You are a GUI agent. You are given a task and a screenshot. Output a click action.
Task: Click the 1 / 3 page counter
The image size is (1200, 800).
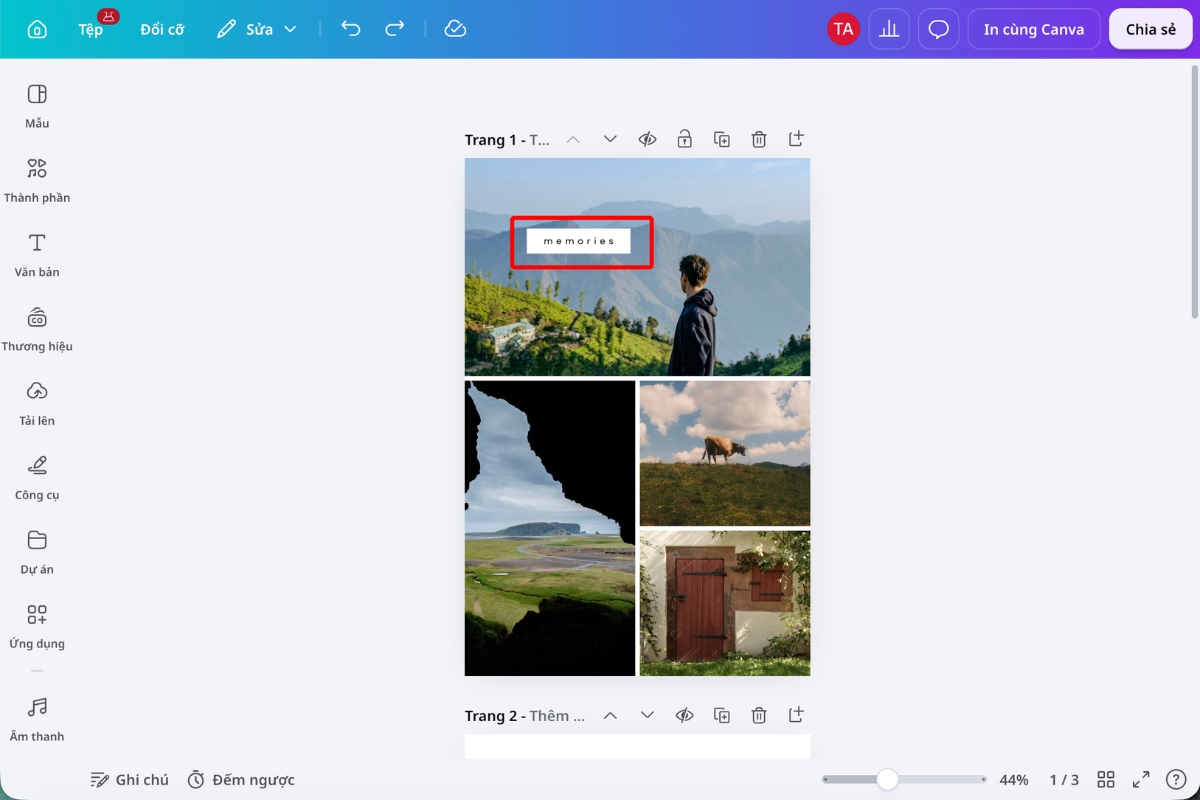click(x=1064, y=779)
